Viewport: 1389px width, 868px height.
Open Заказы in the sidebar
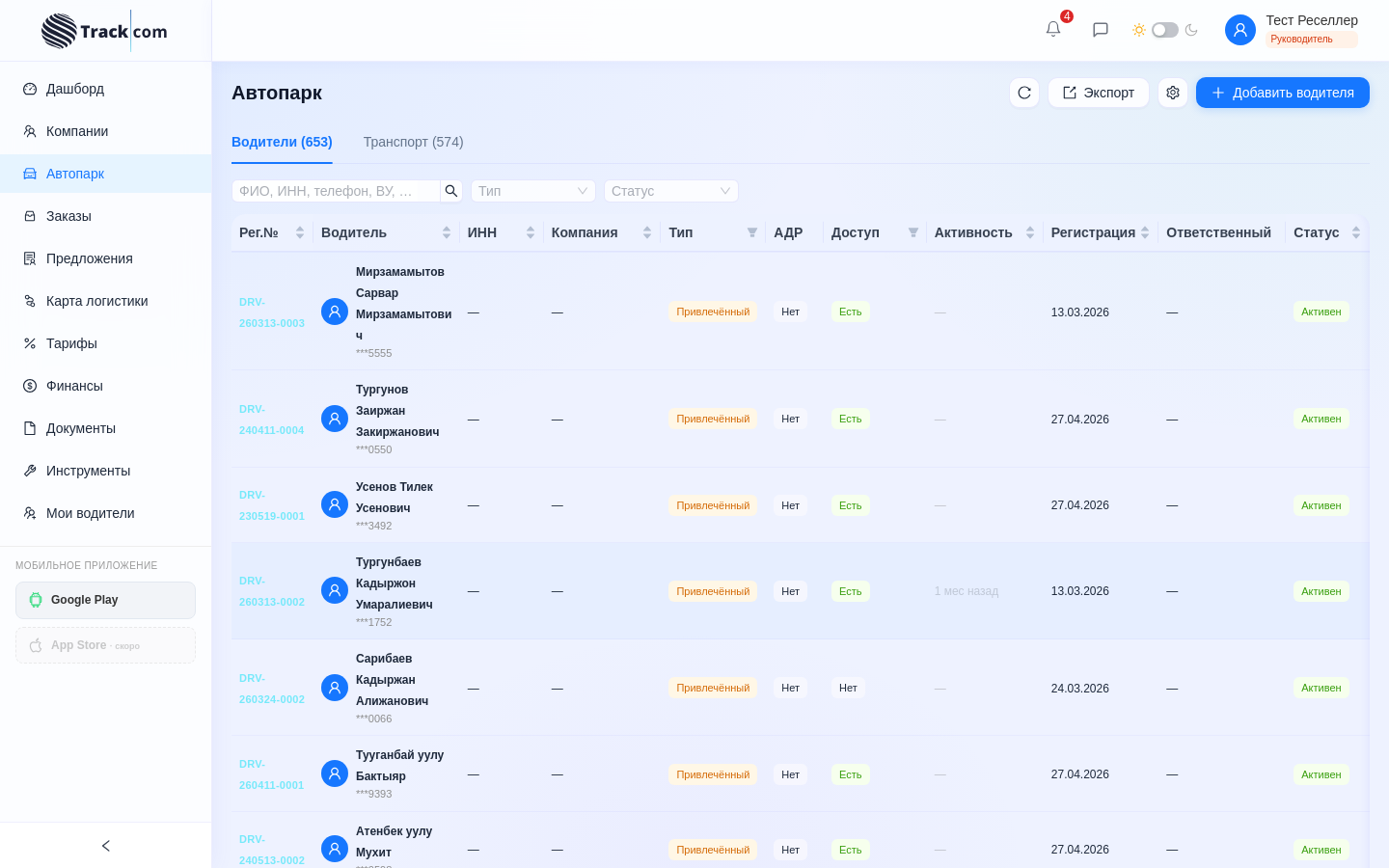[105, 216]
